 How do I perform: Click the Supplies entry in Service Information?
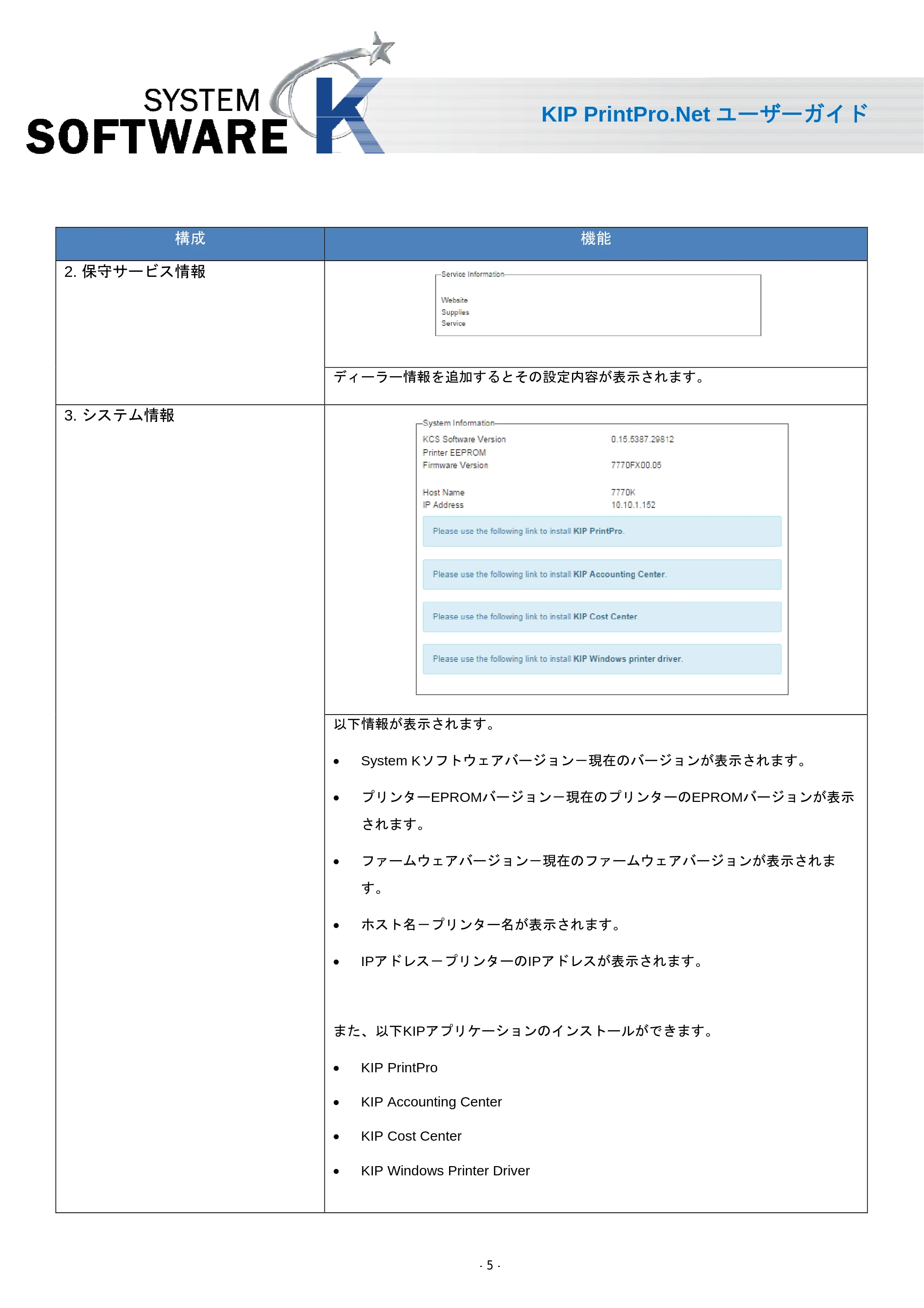click(x=455, y=312)
